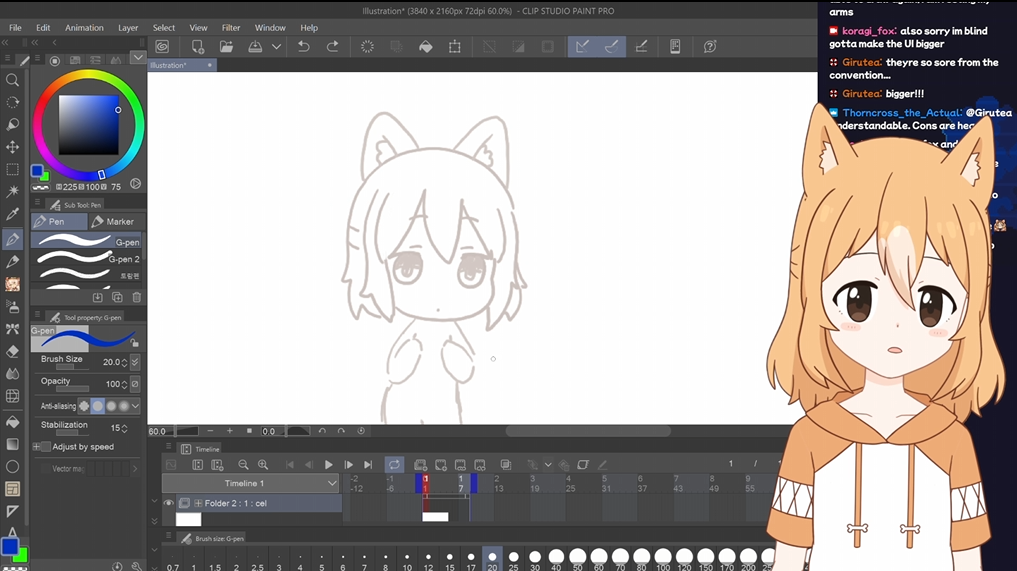Image resolution: width=1017 pixels, height=571 pixels.
Task: Zoom out the timeline
Action: pyautogui.click(x=243, y=465)
